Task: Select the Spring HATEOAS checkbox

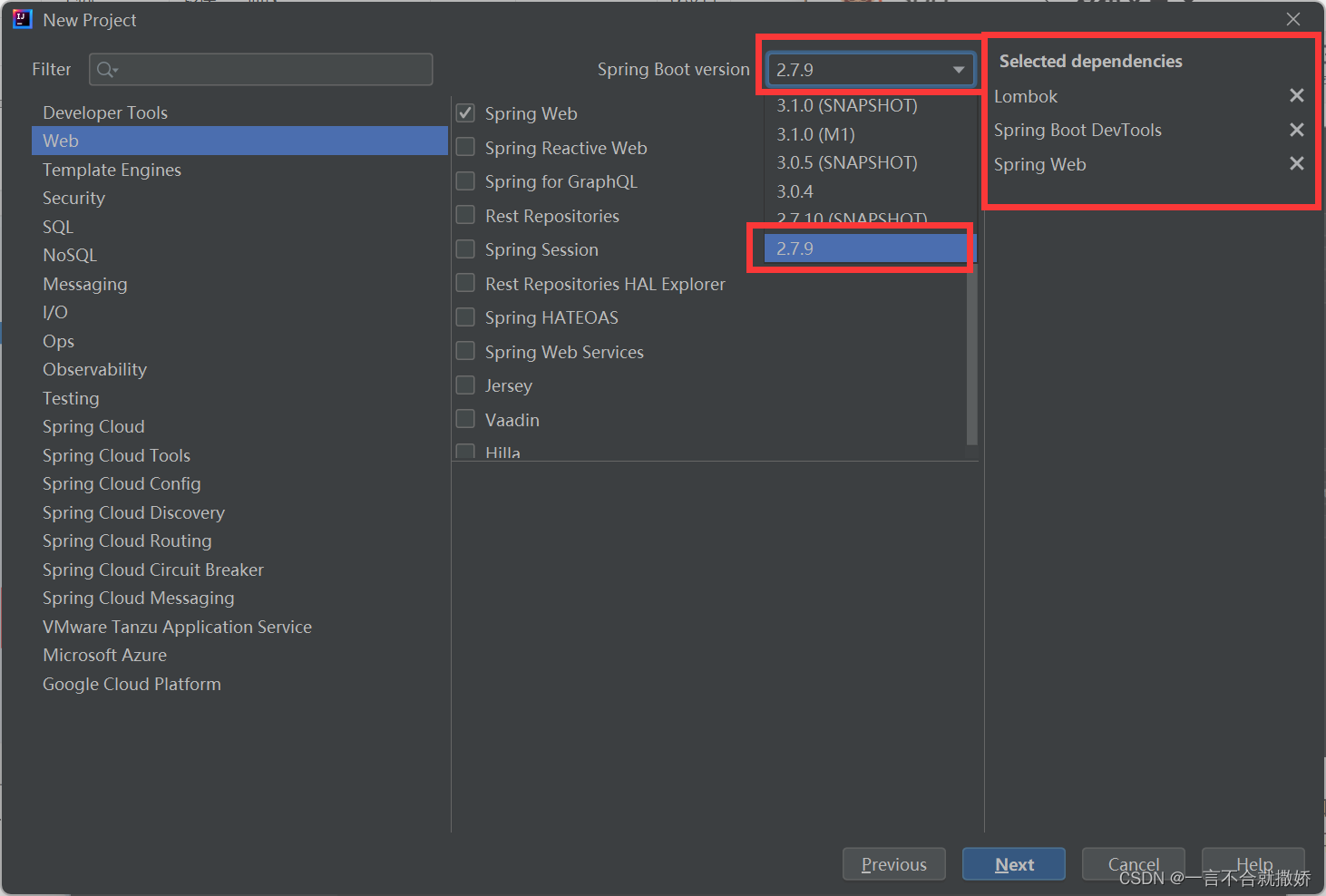Action: coord(465,317)
